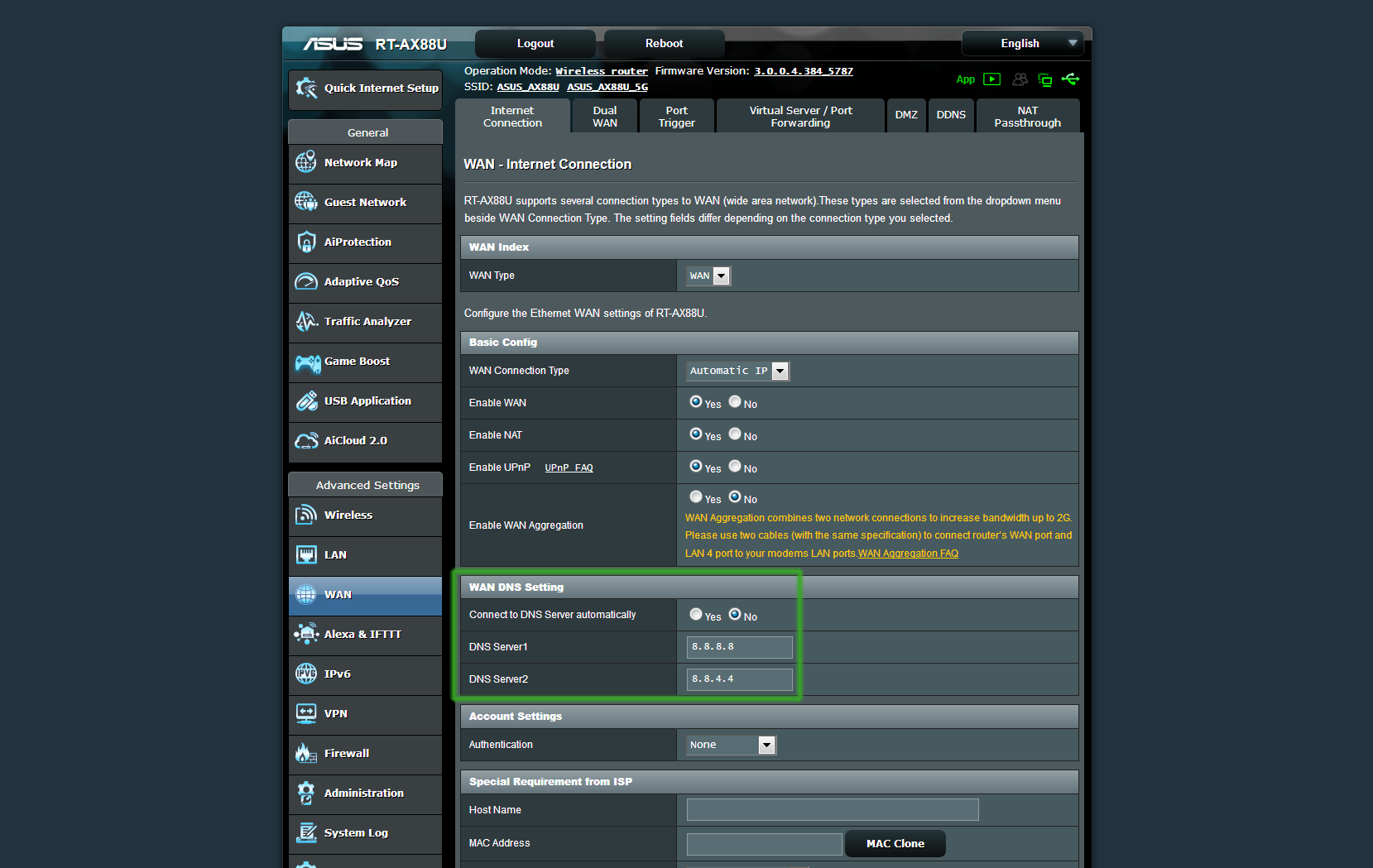Open USB Application icon
The height and width of the screenshot is (868, 1373).
(306, 400)
